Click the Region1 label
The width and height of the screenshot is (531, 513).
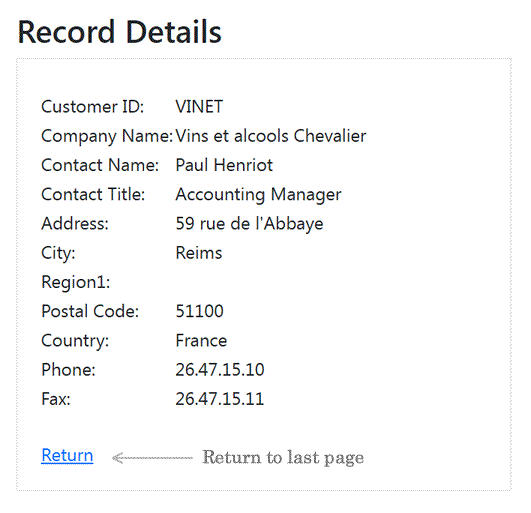point(76,282)
